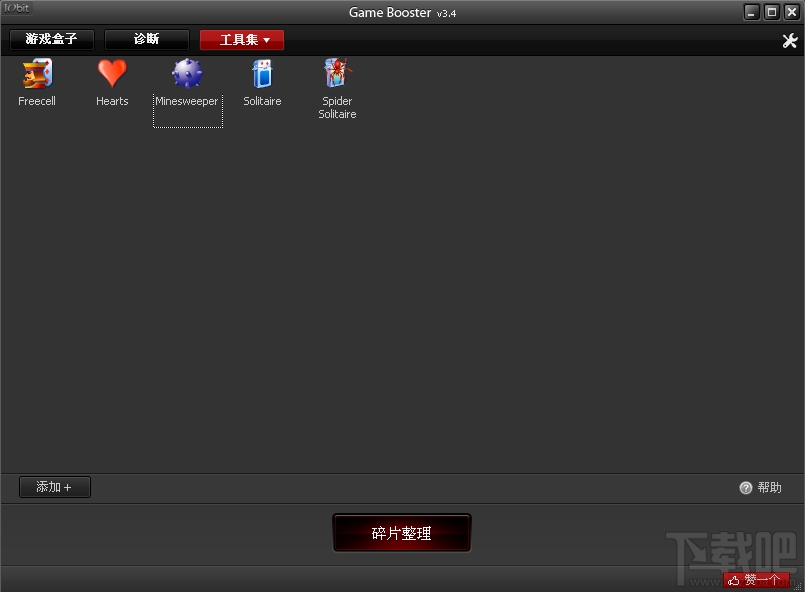Open the wrench and screwdriver settings icon
Screen dimensions: 805x592
tap(790, 41)
